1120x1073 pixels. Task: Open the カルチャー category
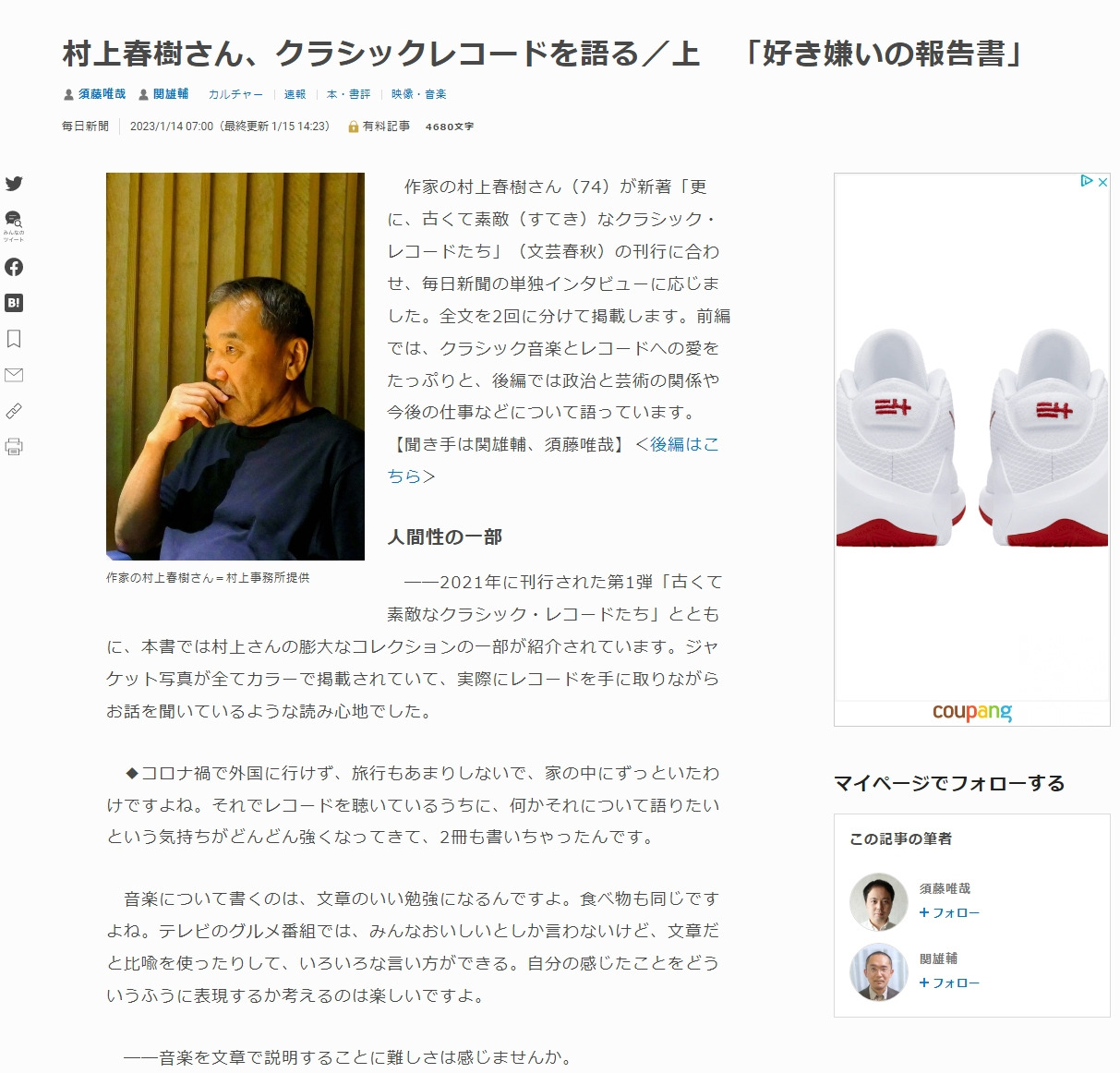(235, 94)
